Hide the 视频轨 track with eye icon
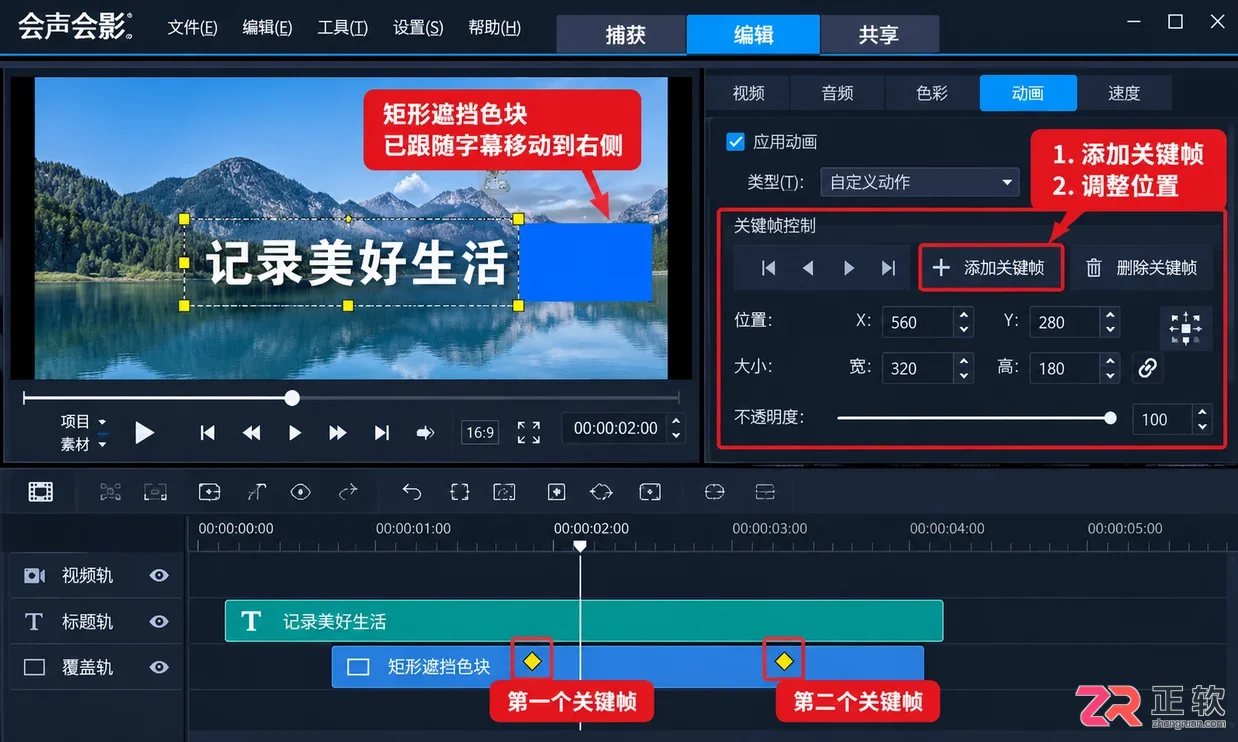Viewport: 1238px width, 742px height. point(159,575)
